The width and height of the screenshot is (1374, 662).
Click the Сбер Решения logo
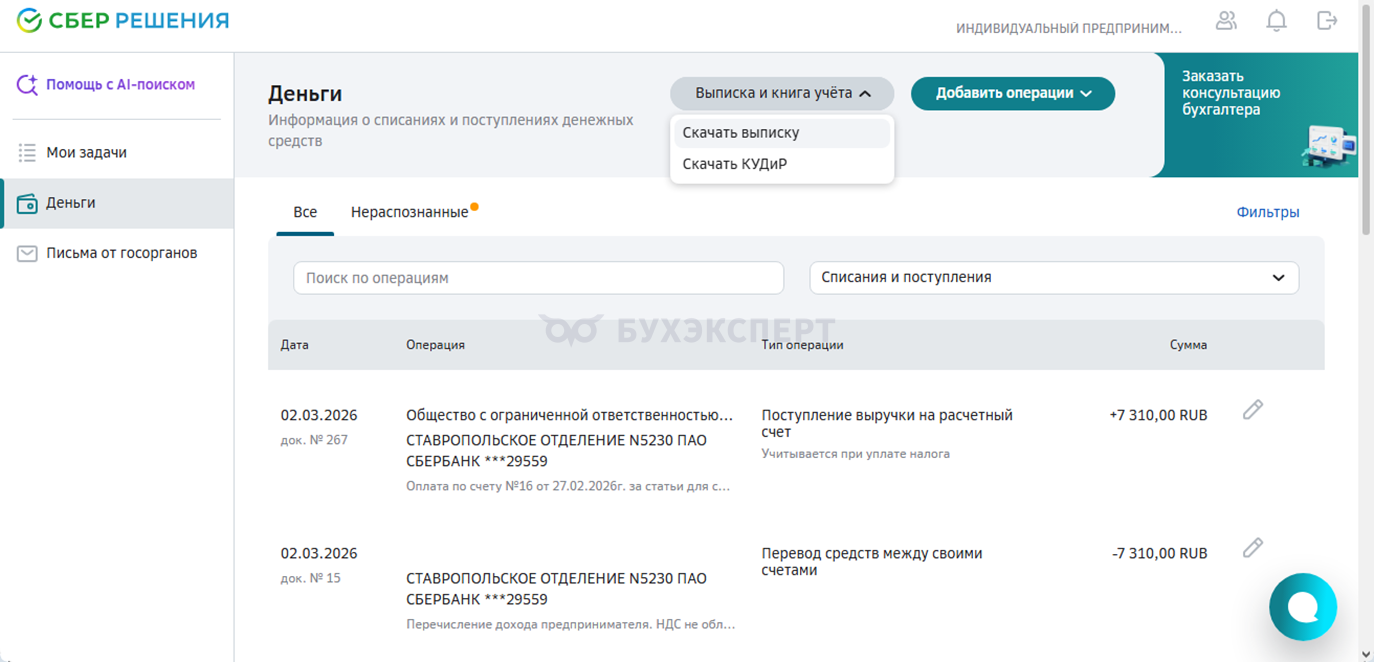(x=123, y=21)
